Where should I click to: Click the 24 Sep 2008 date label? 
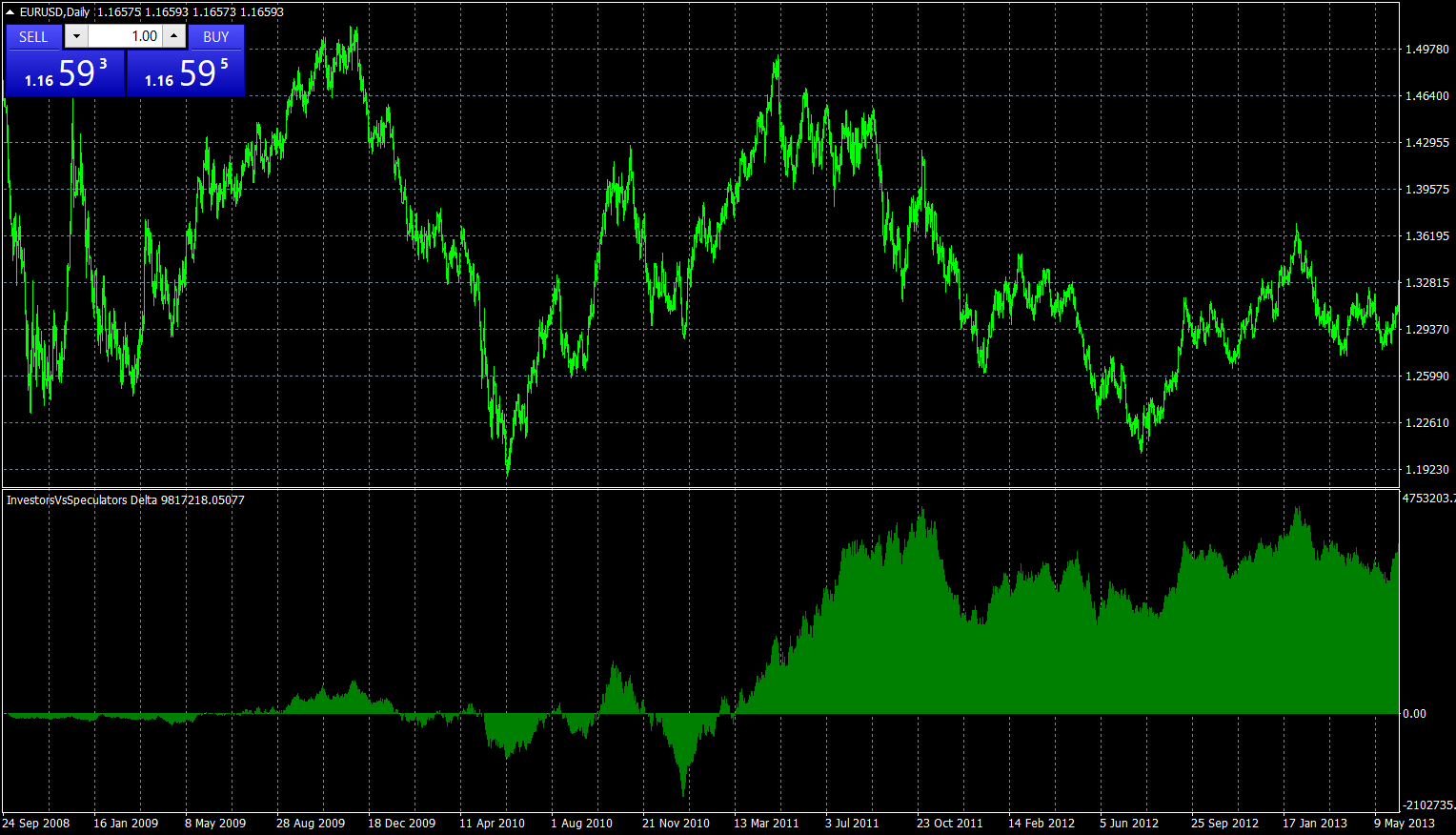point(36,823)
